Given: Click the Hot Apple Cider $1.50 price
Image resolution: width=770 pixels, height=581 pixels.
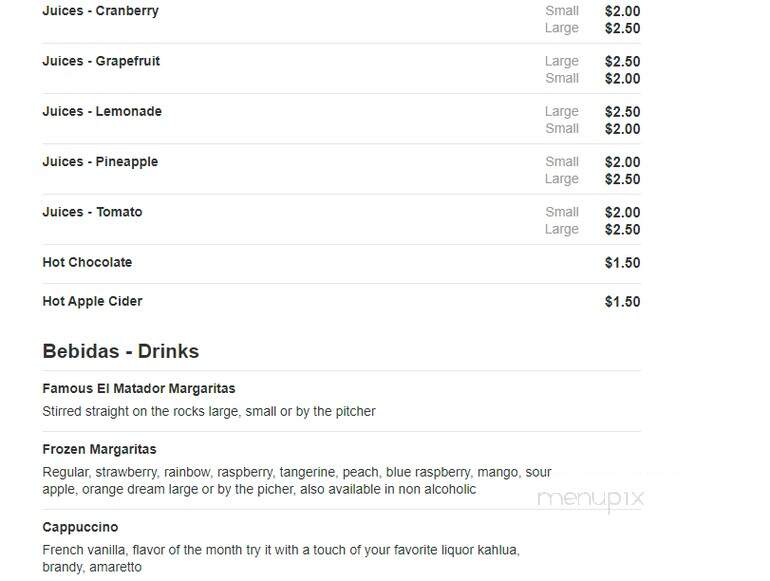Looking at the screenshot, I should pos(622,302).
